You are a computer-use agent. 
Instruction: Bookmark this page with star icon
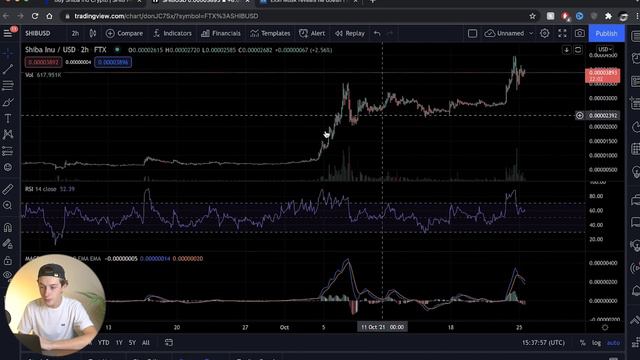(532, 16)
